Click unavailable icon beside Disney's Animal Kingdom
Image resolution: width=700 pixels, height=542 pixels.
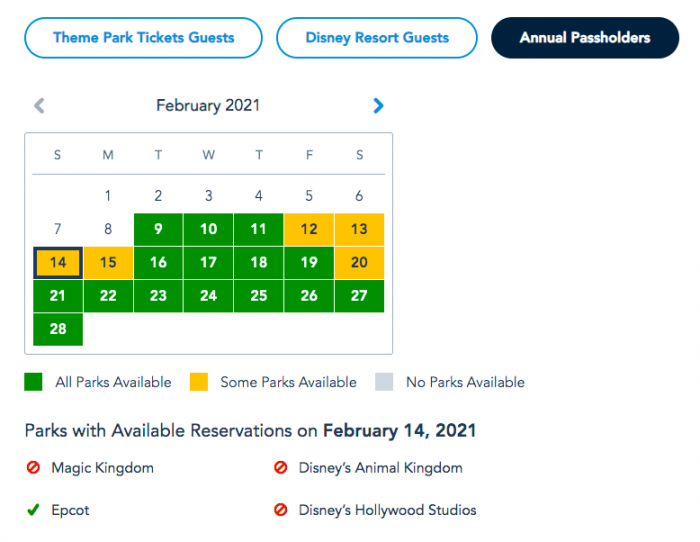(280, 467)
